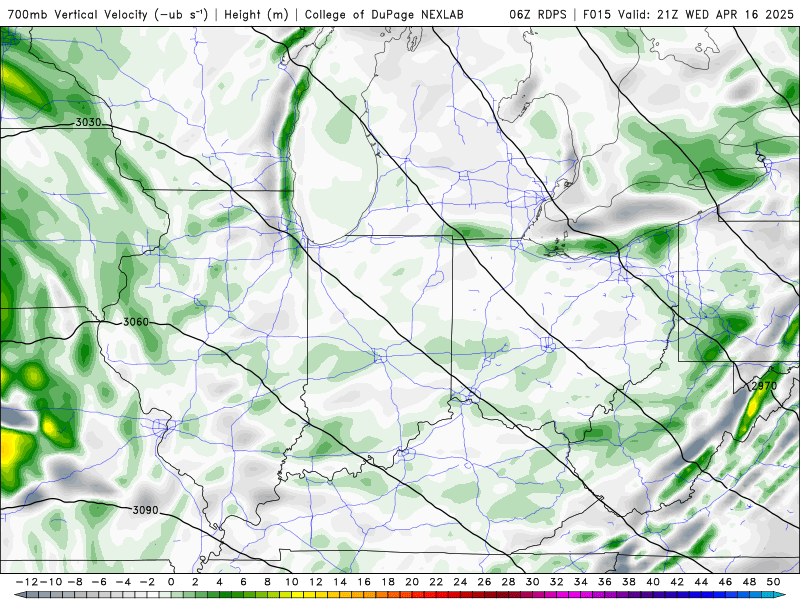
Task: Click the 12 value on the color scale
Action: 316,582
